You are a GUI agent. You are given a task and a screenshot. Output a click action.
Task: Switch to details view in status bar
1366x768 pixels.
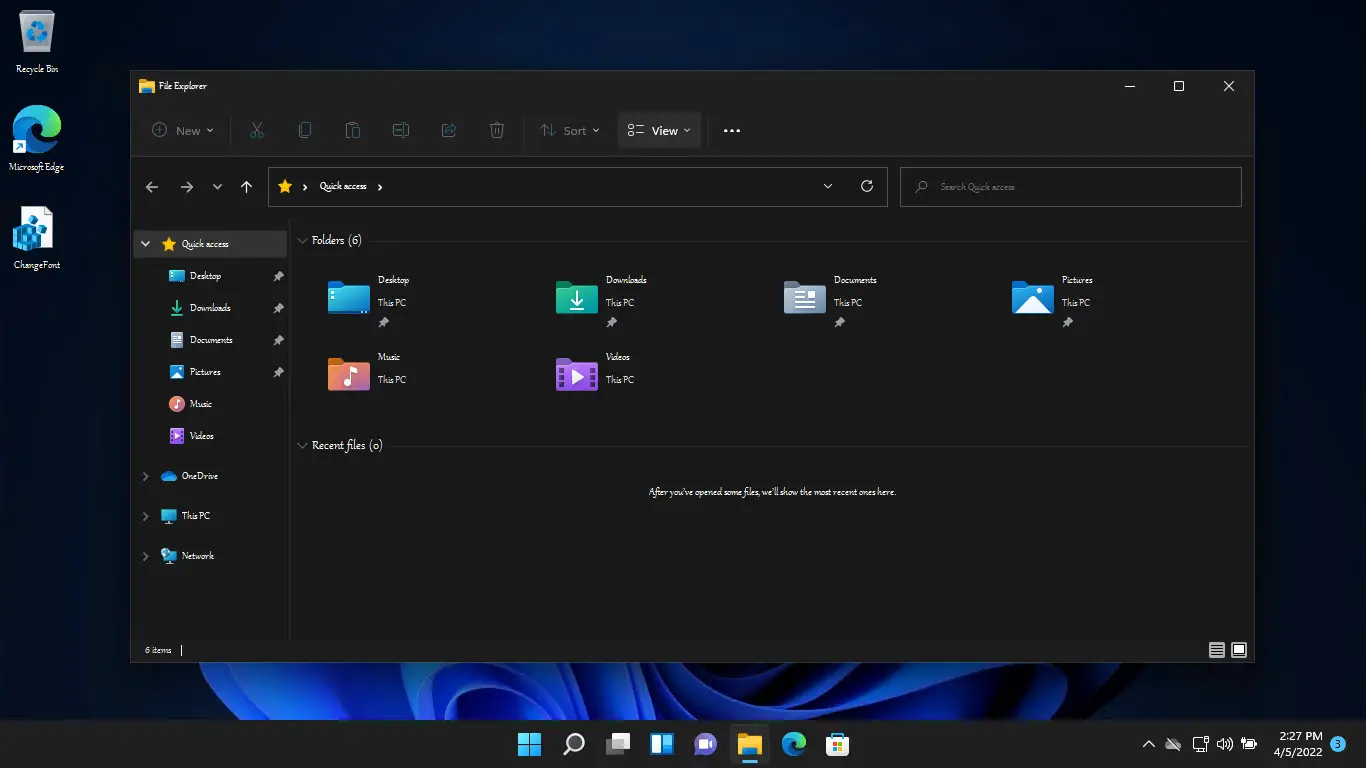click(1217, 650)
